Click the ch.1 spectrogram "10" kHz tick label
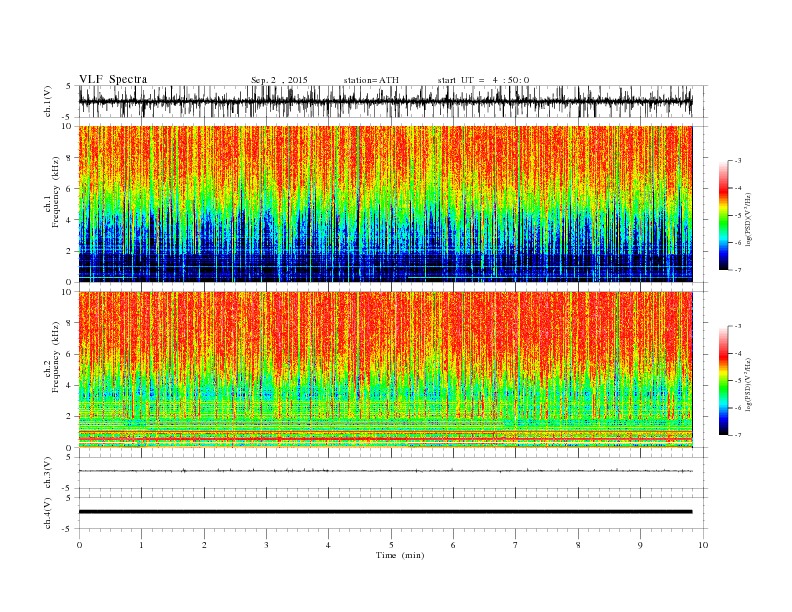This screenshot has height=612, width=792. 69,126
